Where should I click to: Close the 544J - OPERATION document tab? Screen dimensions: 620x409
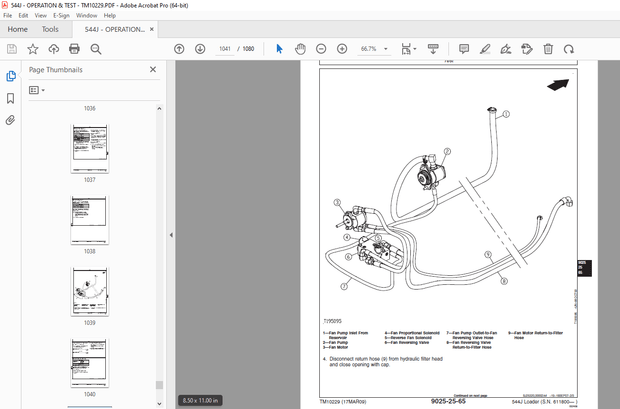click(x=152, y=29)
